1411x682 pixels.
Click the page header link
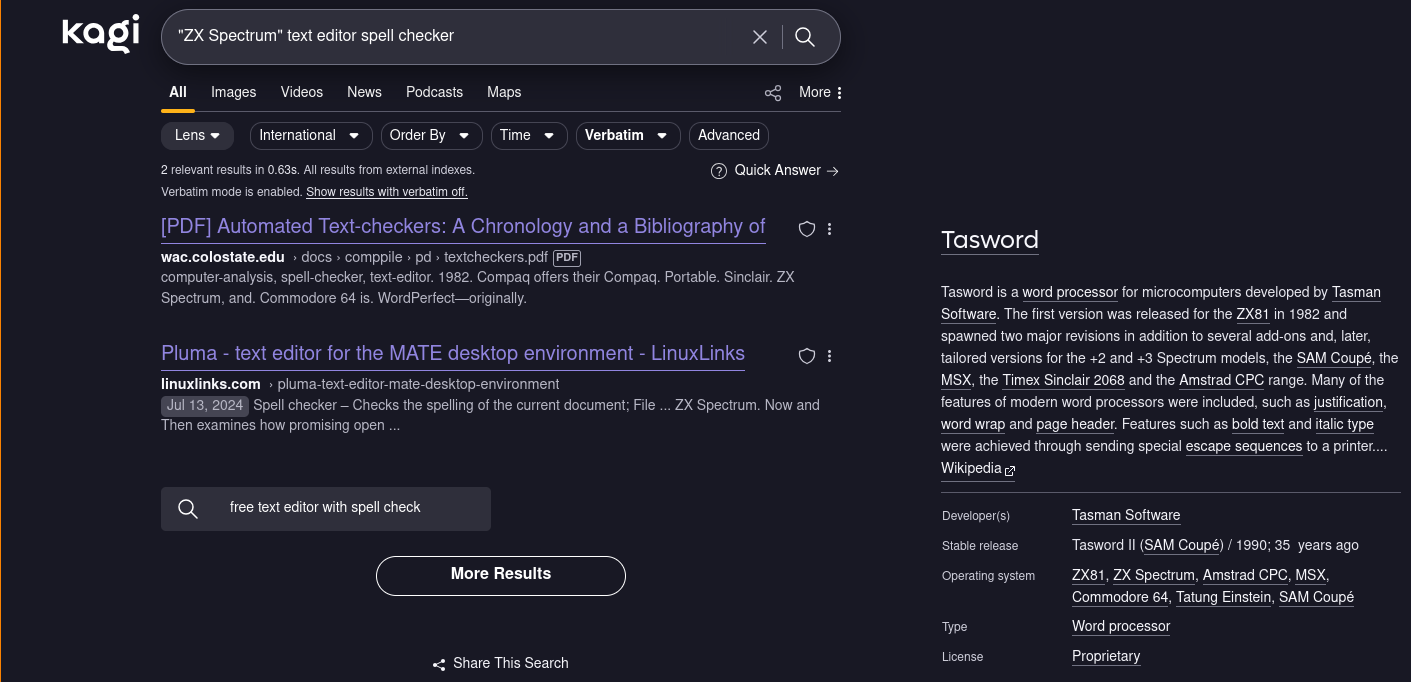pyautogui.click(x=1075, y=425)
